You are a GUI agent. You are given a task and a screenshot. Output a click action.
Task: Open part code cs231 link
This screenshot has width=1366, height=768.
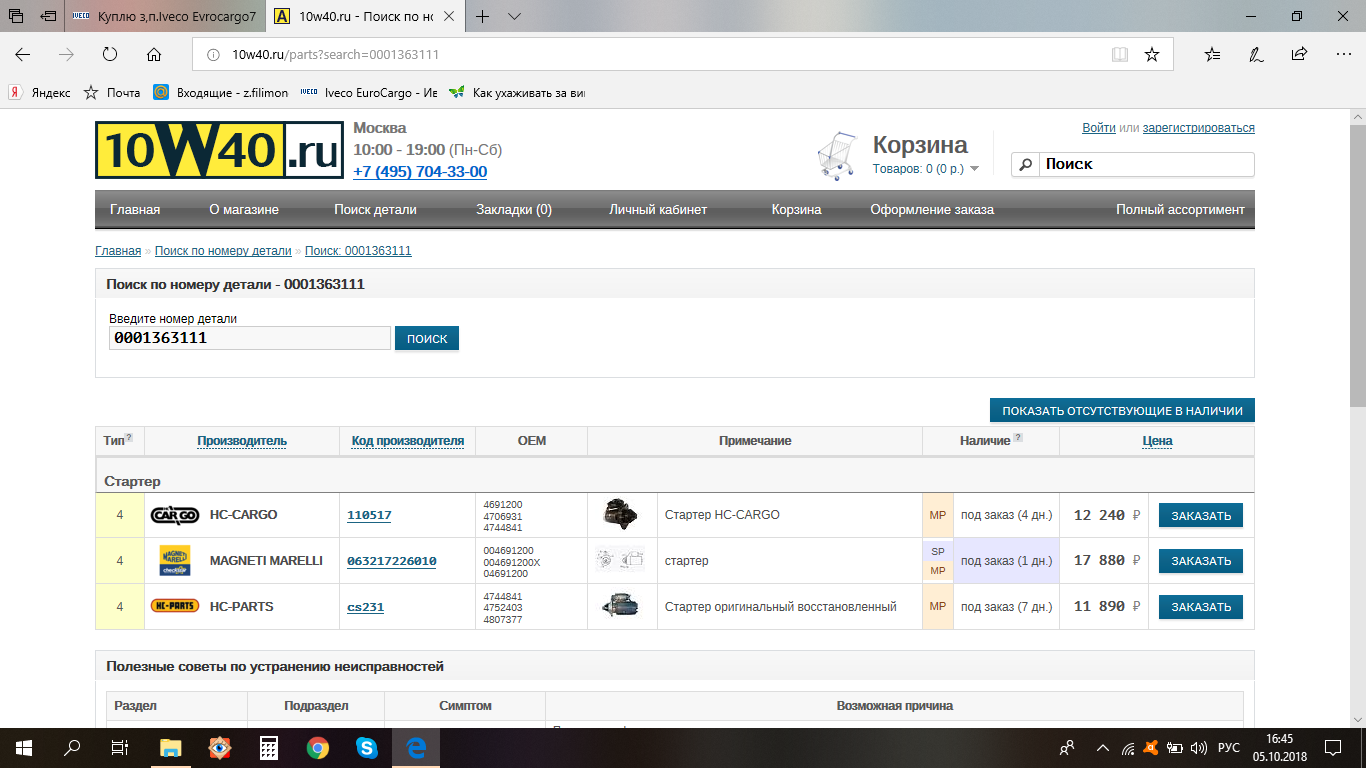coord(365,606)
